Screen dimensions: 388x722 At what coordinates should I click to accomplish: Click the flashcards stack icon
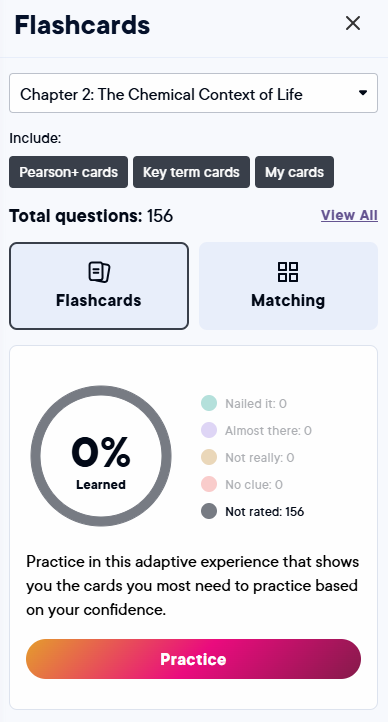99,272
